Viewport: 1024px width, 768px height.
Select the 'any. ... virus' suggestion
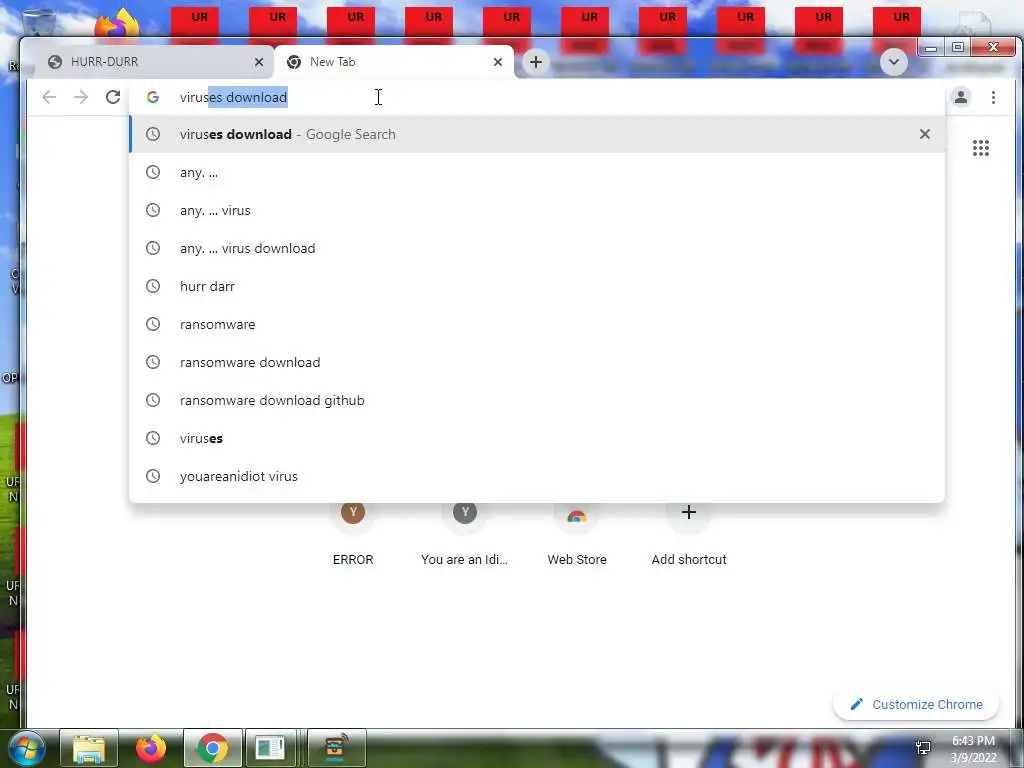(x=537, y=210)
